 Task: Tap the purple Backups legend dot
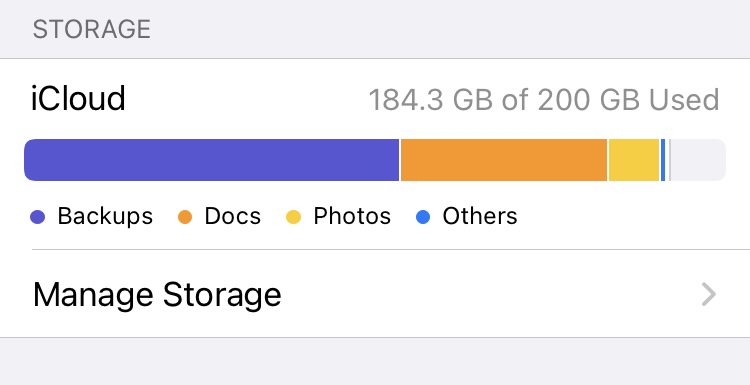pos(37,217)
